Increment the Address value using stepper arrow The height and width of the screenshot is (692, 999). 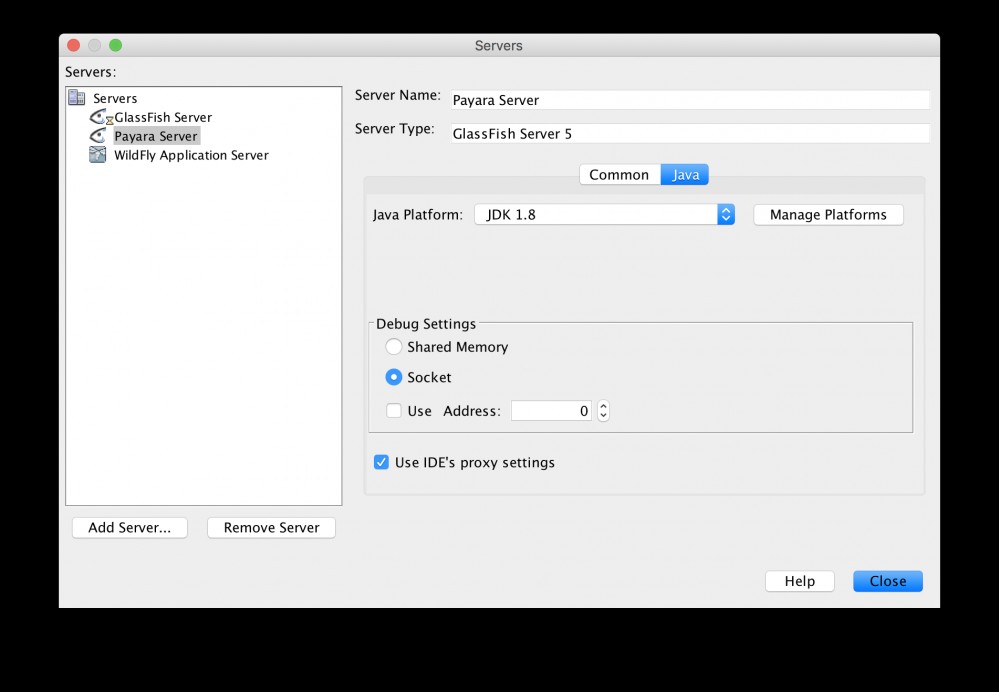point(603,405)
